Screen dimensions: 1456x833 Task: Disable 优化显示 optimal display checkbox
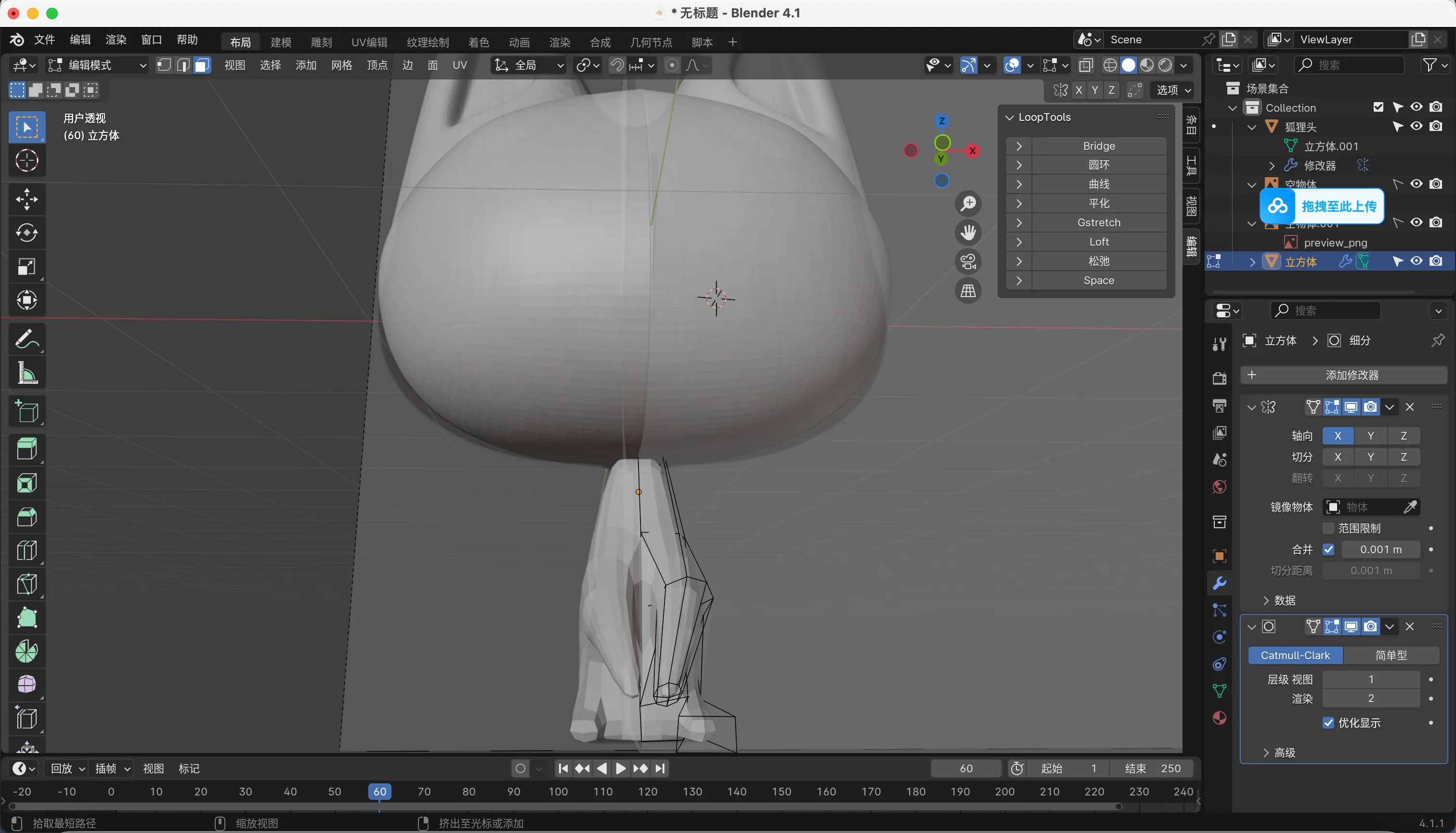click(x=1328, y=723)
